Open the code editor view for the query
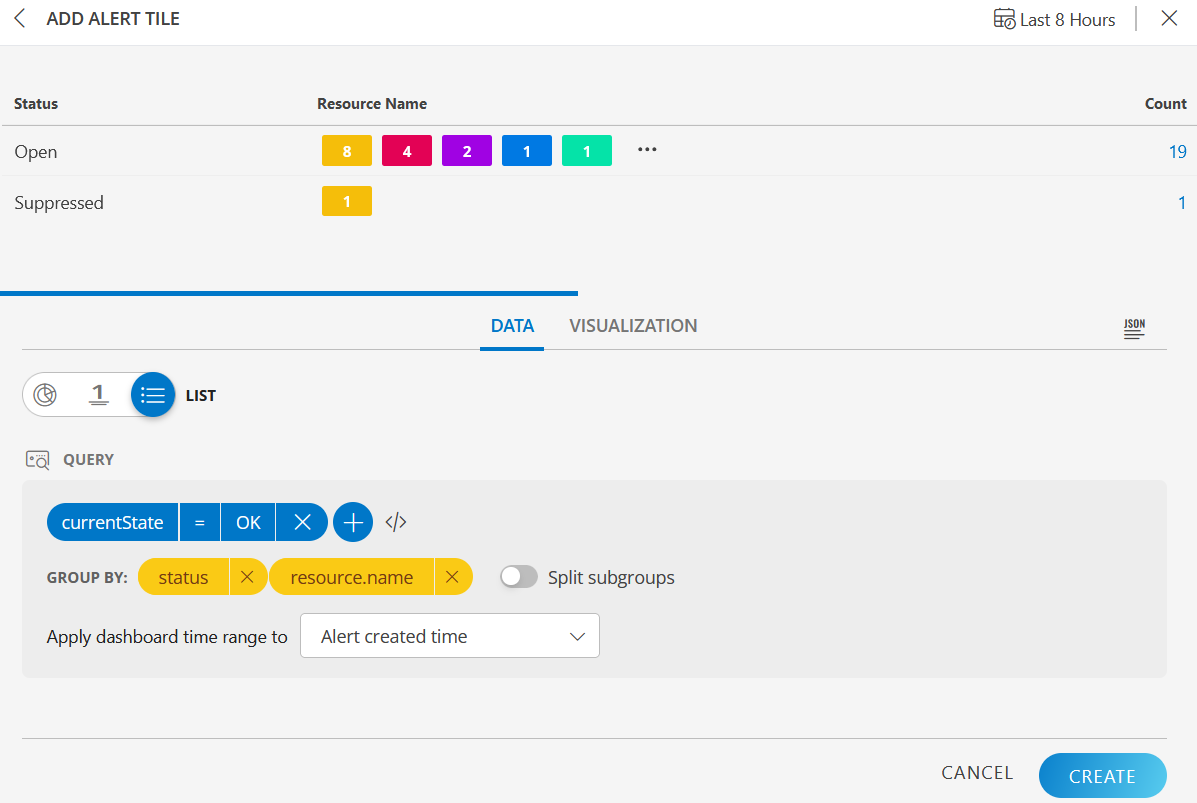The width and height of the screenshot is (1197, 803). click(394, 521)
